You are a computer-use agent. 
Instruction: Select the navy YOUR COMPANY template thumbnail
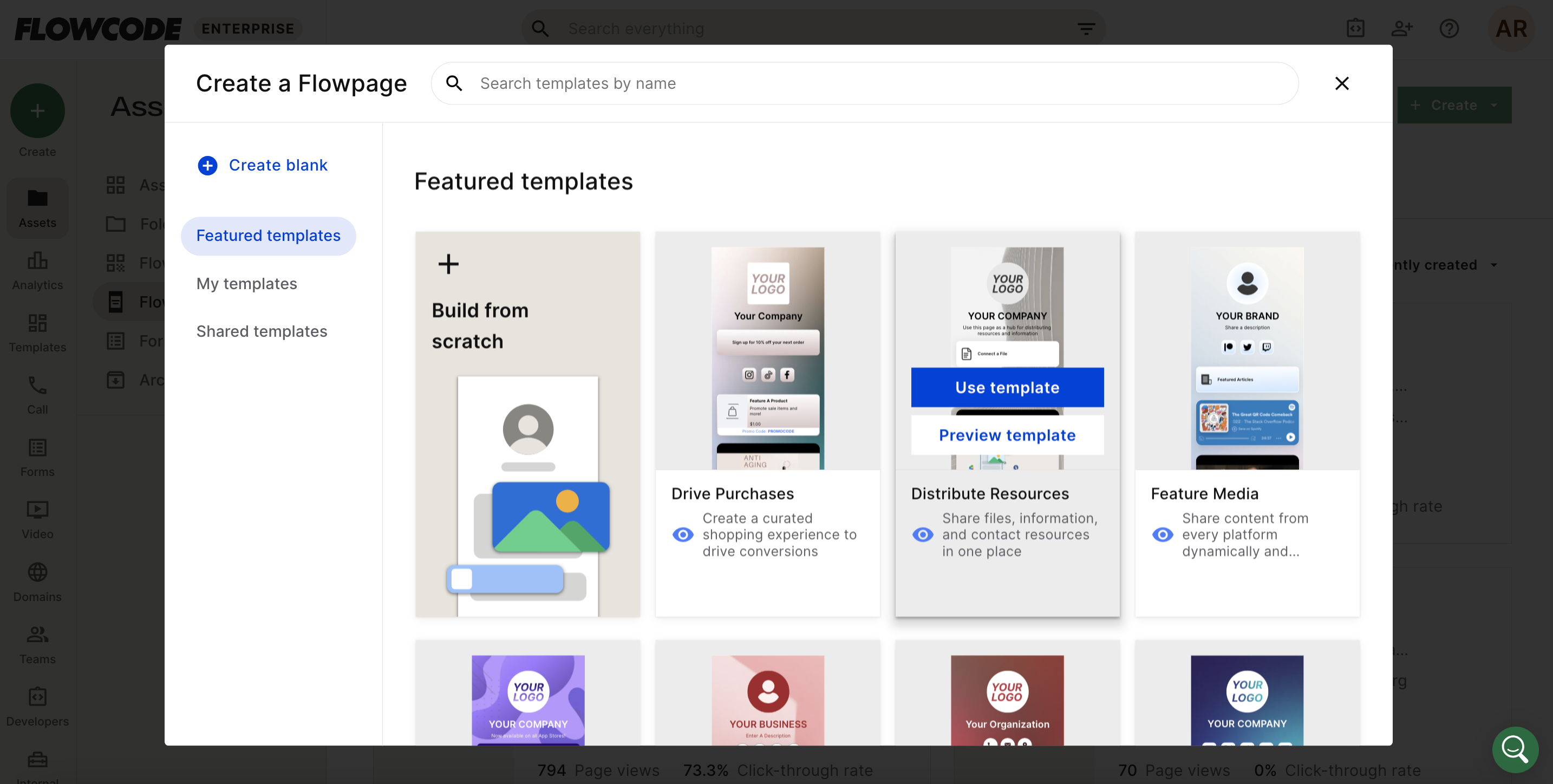[1247, 700]
